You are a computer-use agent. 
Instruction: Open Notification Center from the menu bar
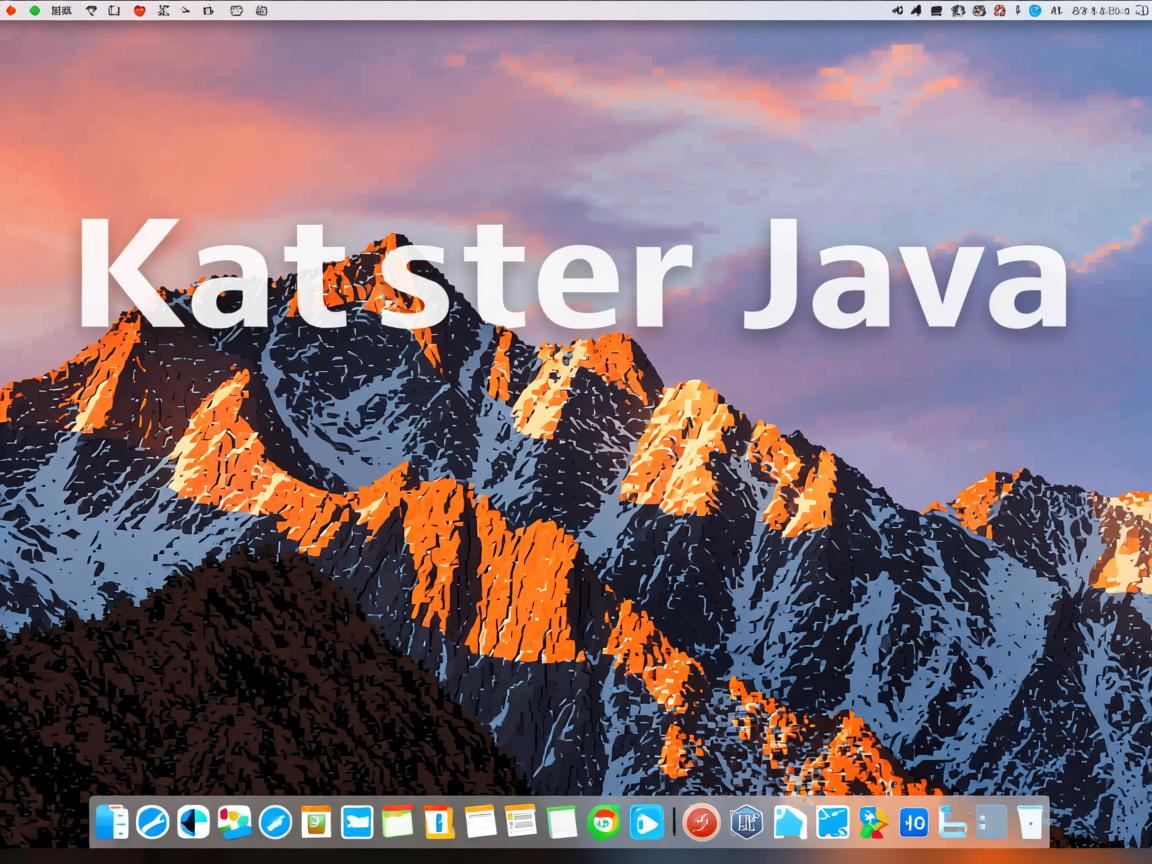(x=1140, y=11)
